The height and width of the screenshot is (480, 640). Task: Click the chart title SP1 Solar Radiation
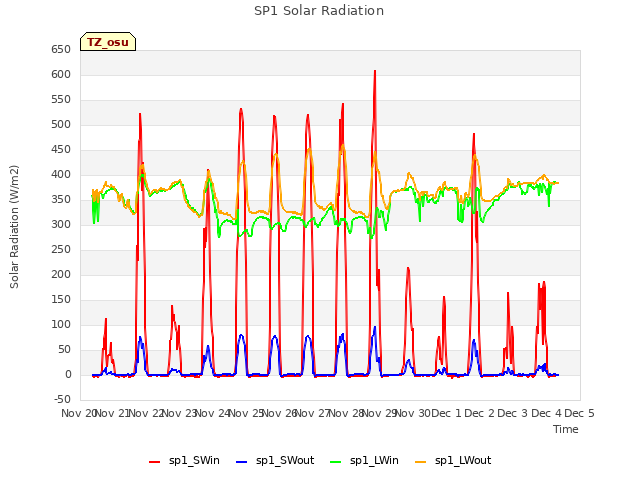[319, 11]
